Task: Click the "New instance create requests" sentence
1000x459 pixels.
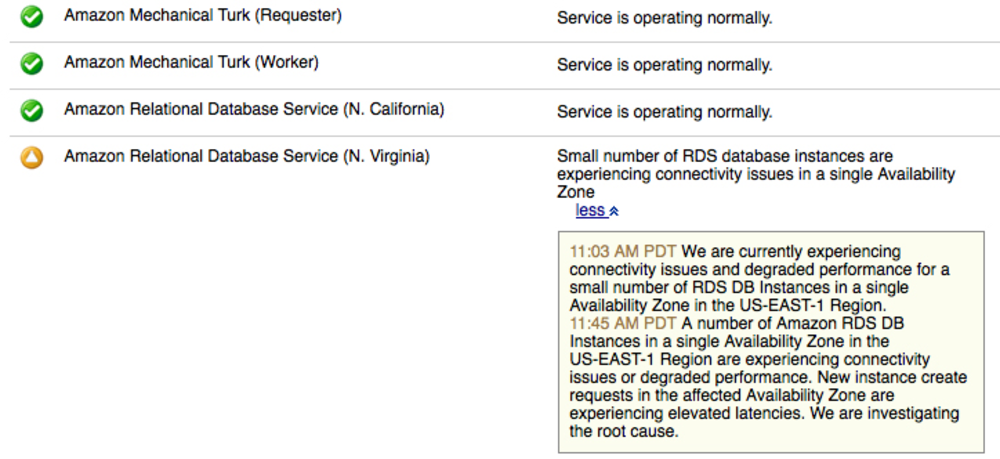Action: tap(768, 395)
